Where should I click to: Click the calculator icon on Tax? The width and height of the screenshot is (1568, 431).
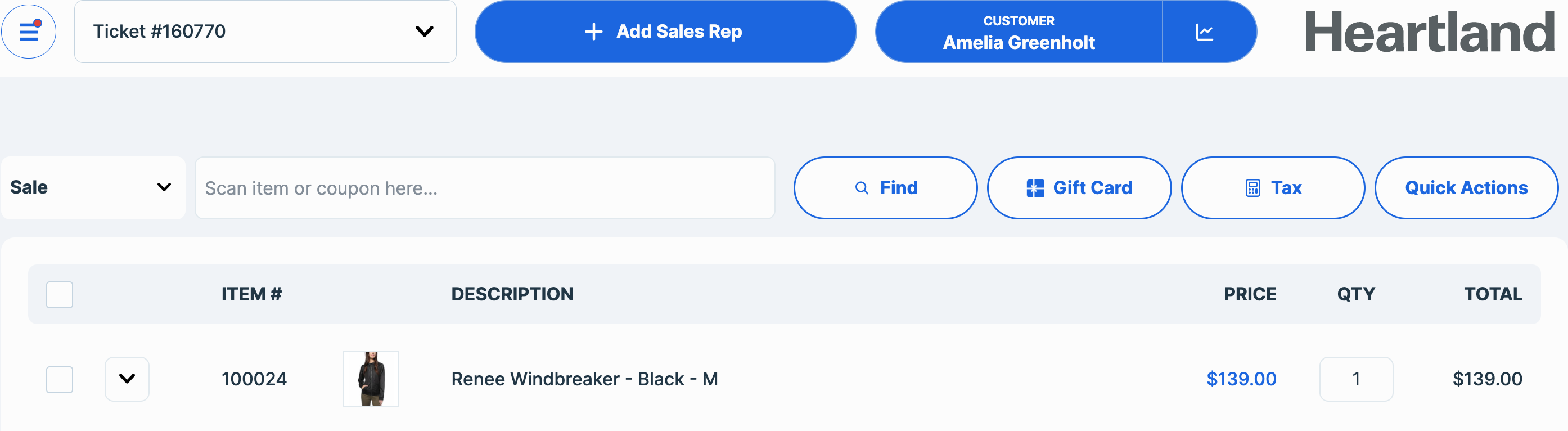click(x=1252, y=188)
